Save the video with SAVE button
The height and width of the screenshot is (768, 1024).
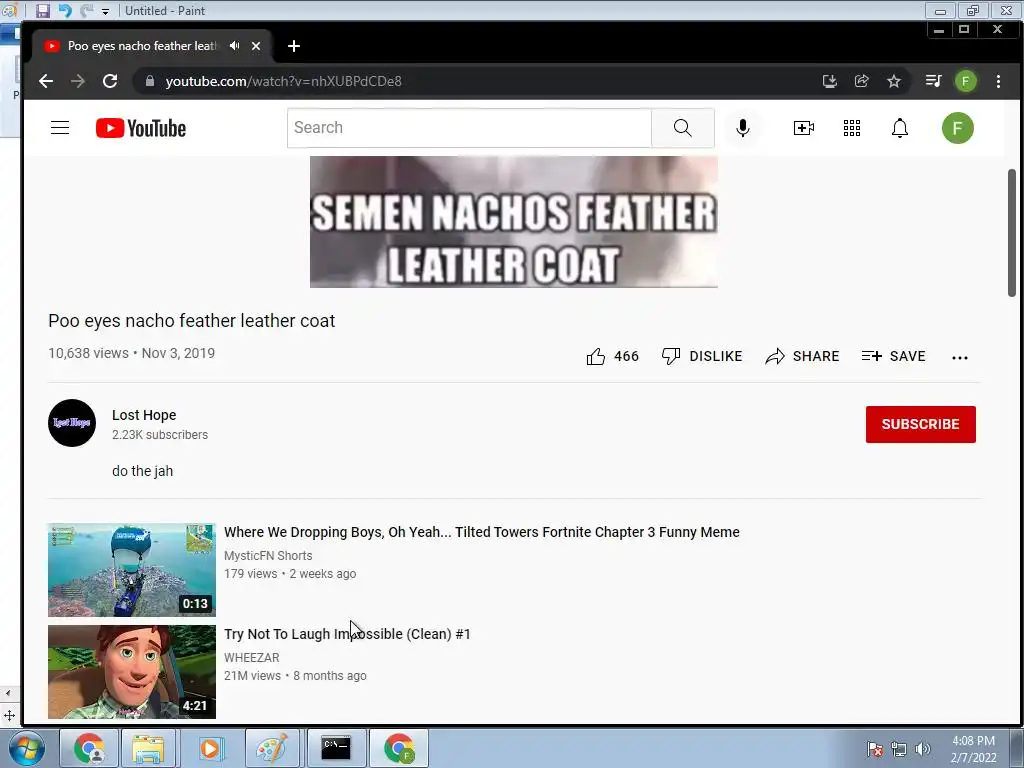893,357
